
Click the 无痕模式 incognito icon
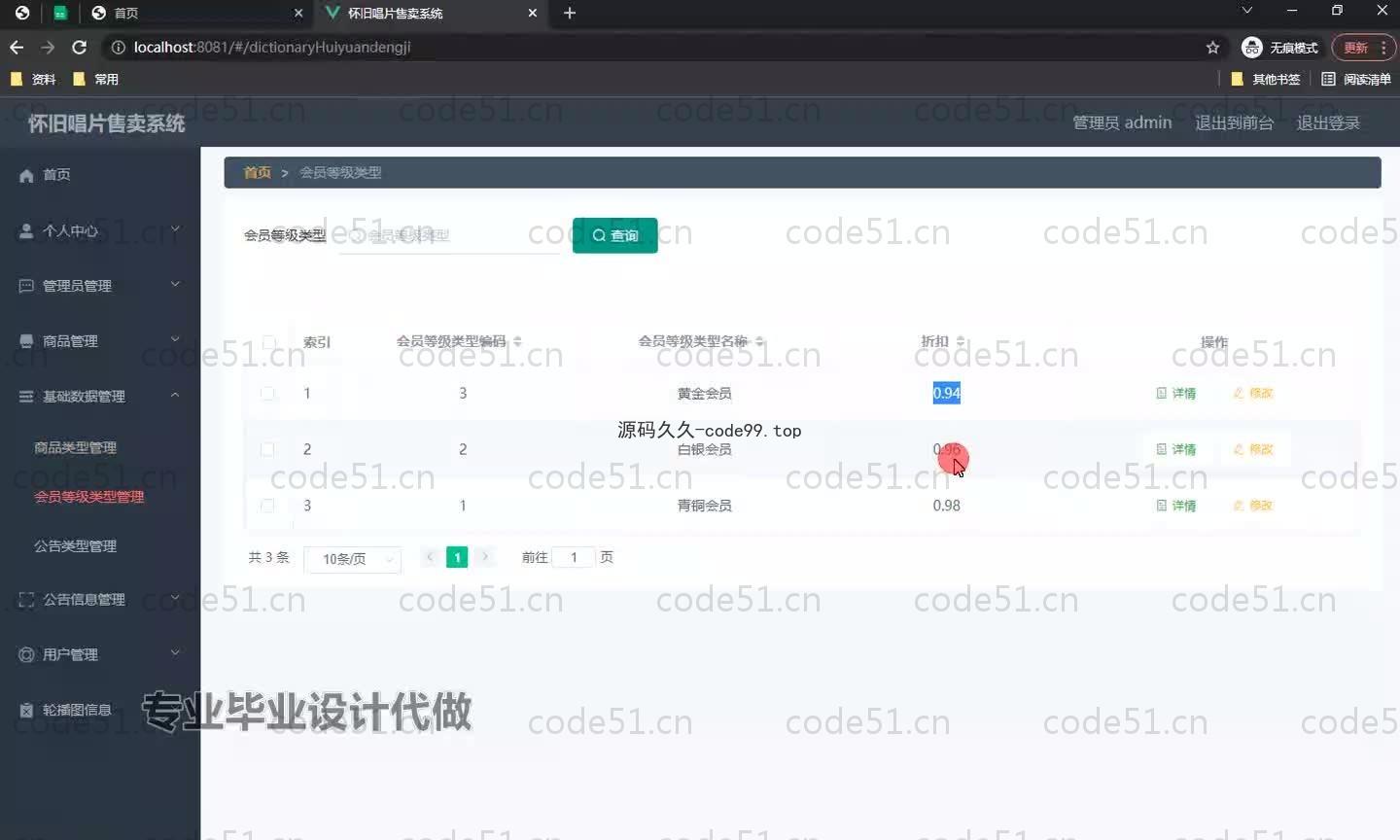click(x=1252, y=48)
